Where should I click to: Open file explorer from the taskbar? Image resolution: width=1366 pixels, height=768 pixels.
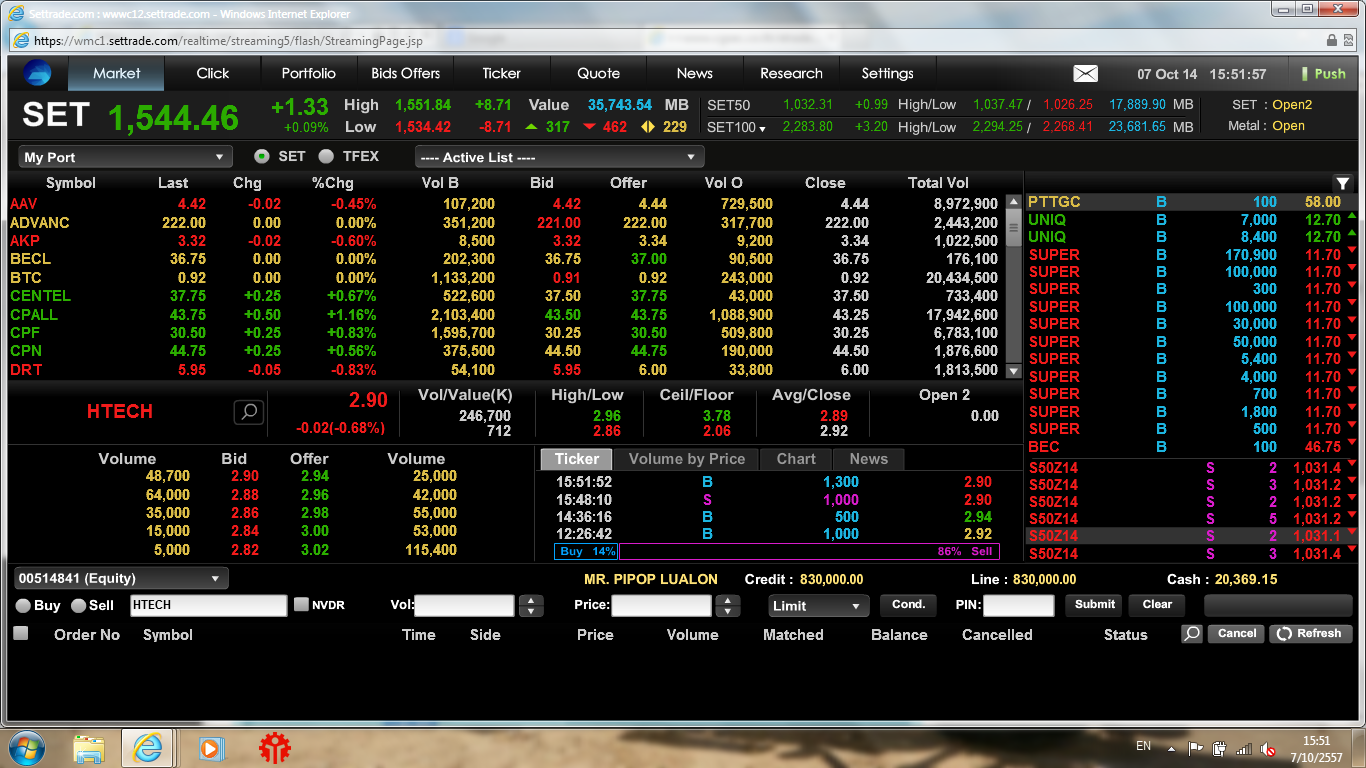(x=89, y=748)
